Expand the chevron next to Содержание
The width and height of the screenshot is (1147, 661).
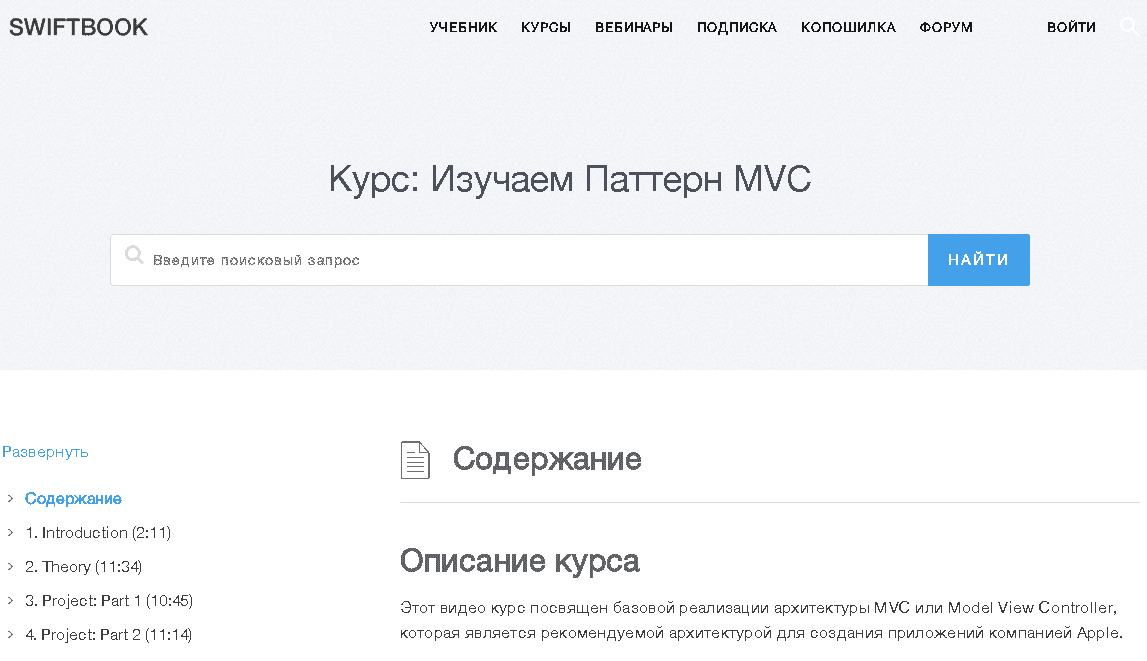click(x=10, y=499)
